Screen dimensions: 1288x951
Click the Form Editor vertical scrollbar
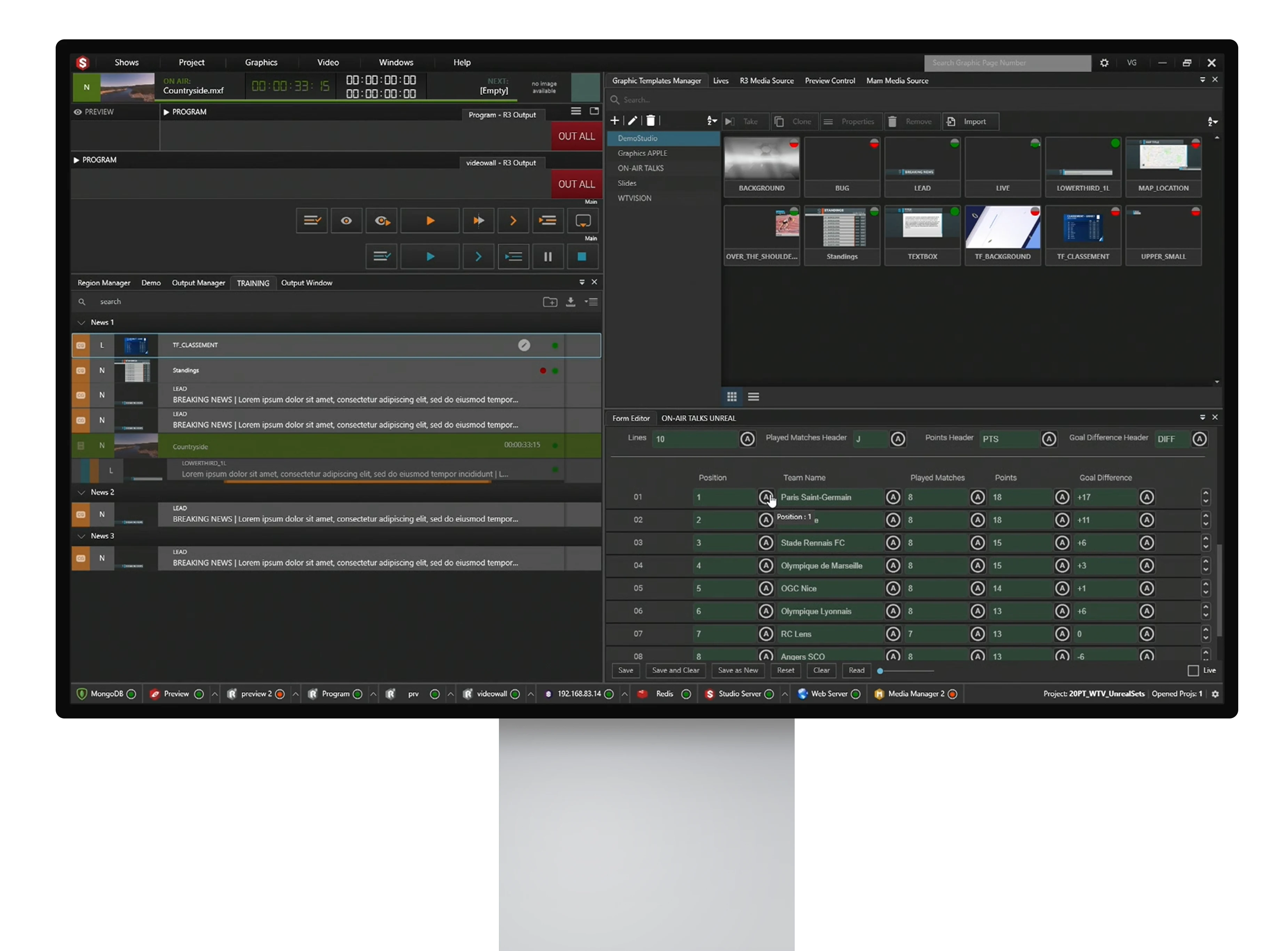(x=1219, y=590)
